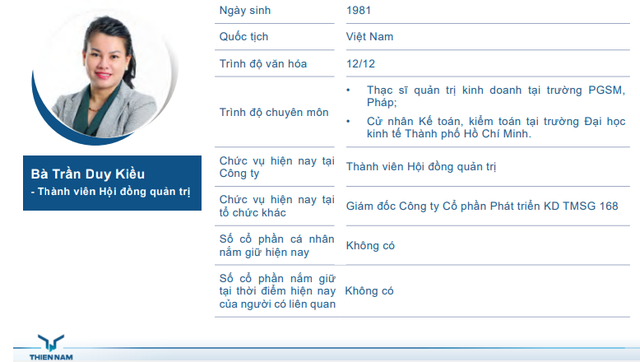Click the Quốc tịch label

(x=244, y=37)
